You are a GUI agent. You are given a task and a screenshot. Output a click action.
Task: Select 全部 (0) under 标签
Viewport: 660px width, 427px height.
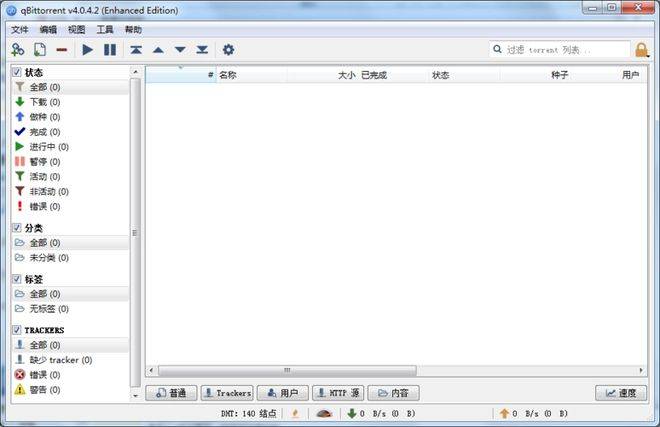70,294
